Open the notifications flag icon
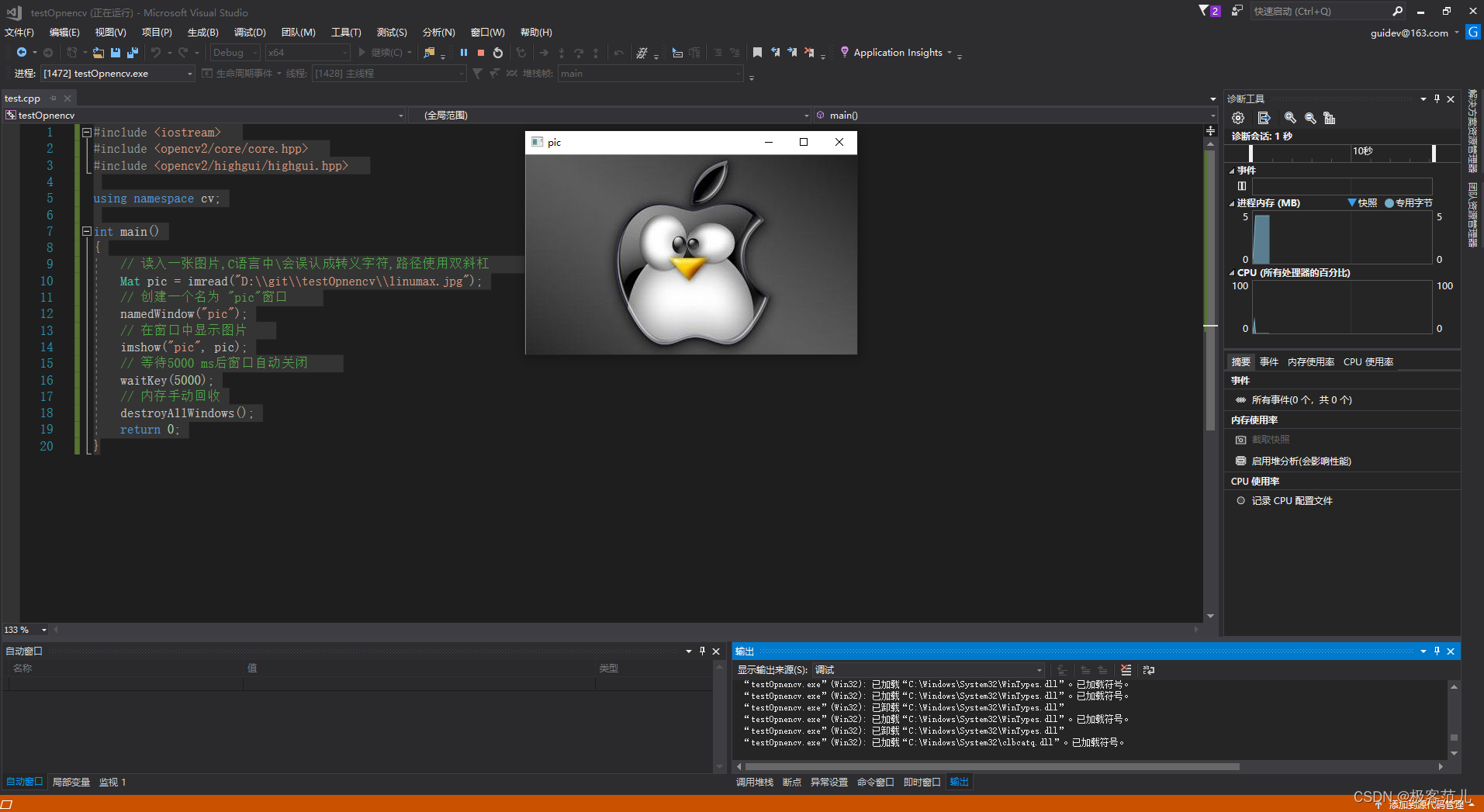The height and width of the screenshot is (812, 1484). click(1204, 11)
